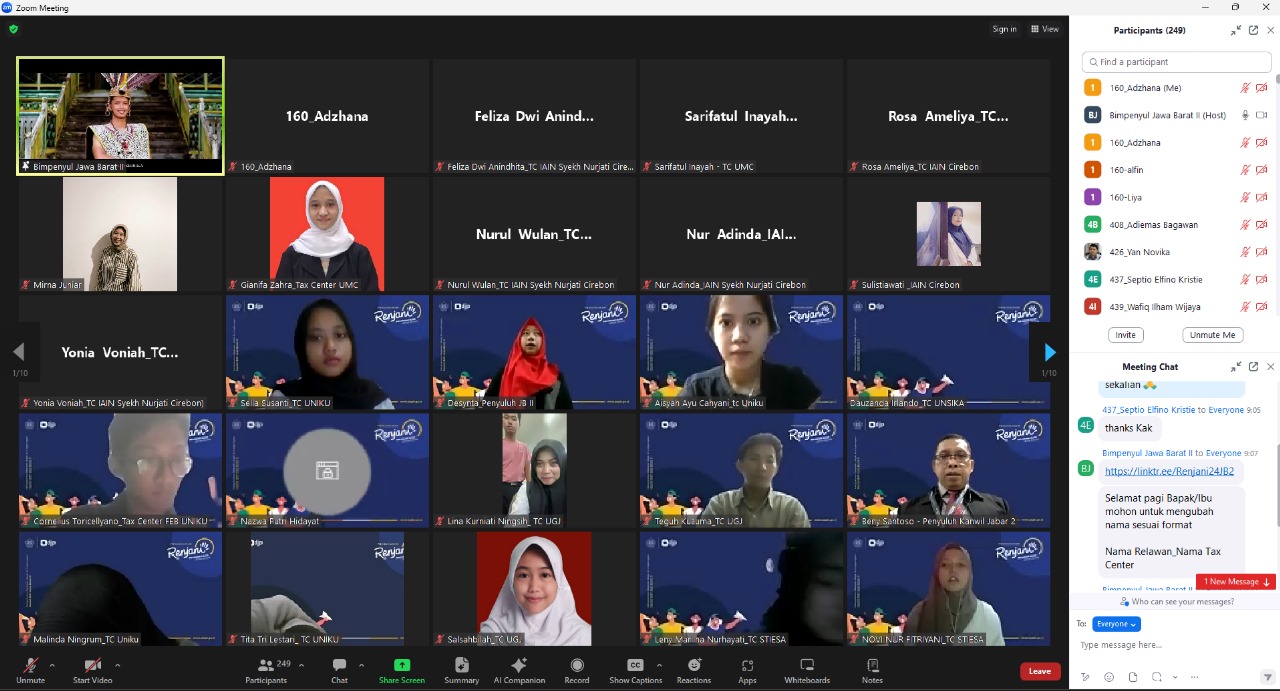This screenshot has width=1280, height=691.
Task: Click Sign in at top right
Action: click(x=1004, y=29)
